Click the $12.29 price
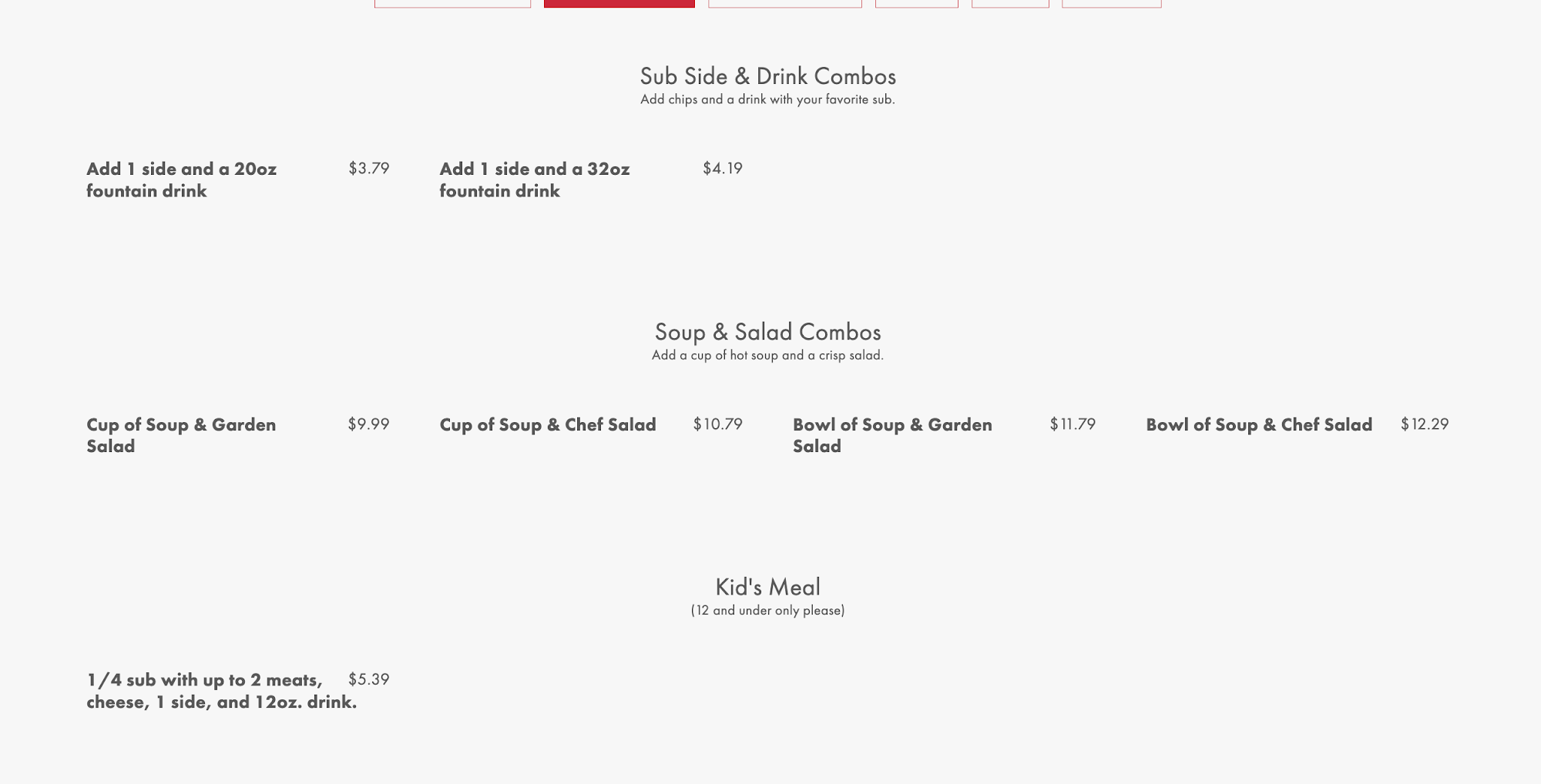This screenshot has width=1541, height=784. (x=1425, y=424)
